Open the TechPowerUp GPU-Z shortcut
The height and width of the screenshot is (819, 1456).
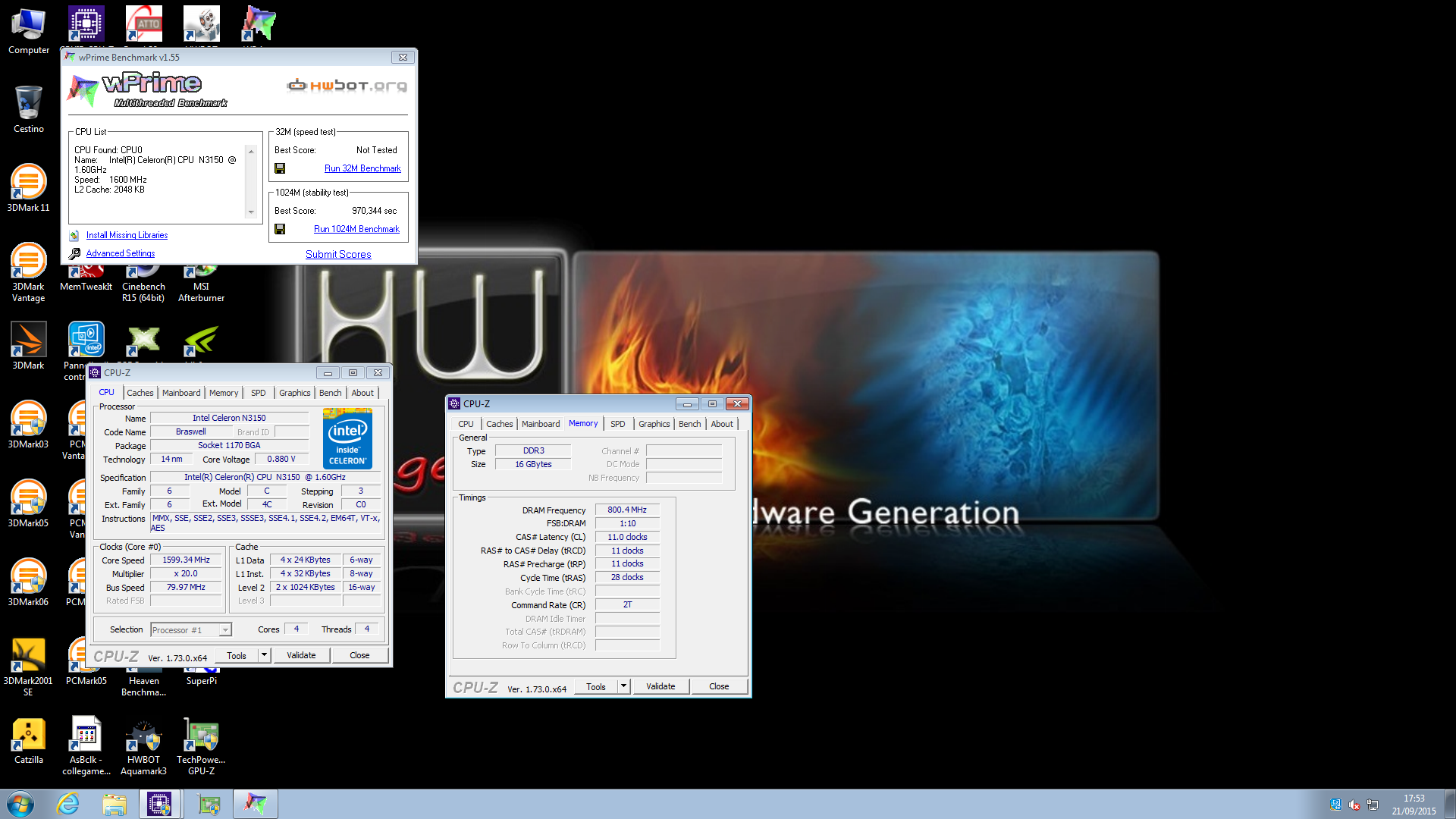(202, 746)
